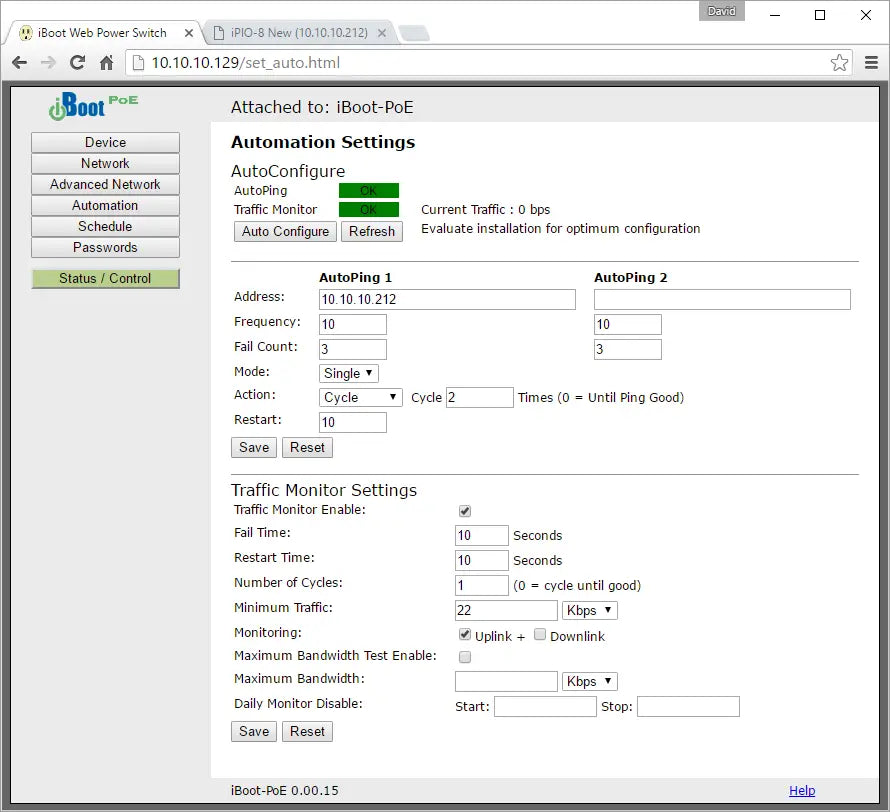Focus the AutoPing 1 Address field
Viewport: 890px width, 812px height.
pos(447,300)
